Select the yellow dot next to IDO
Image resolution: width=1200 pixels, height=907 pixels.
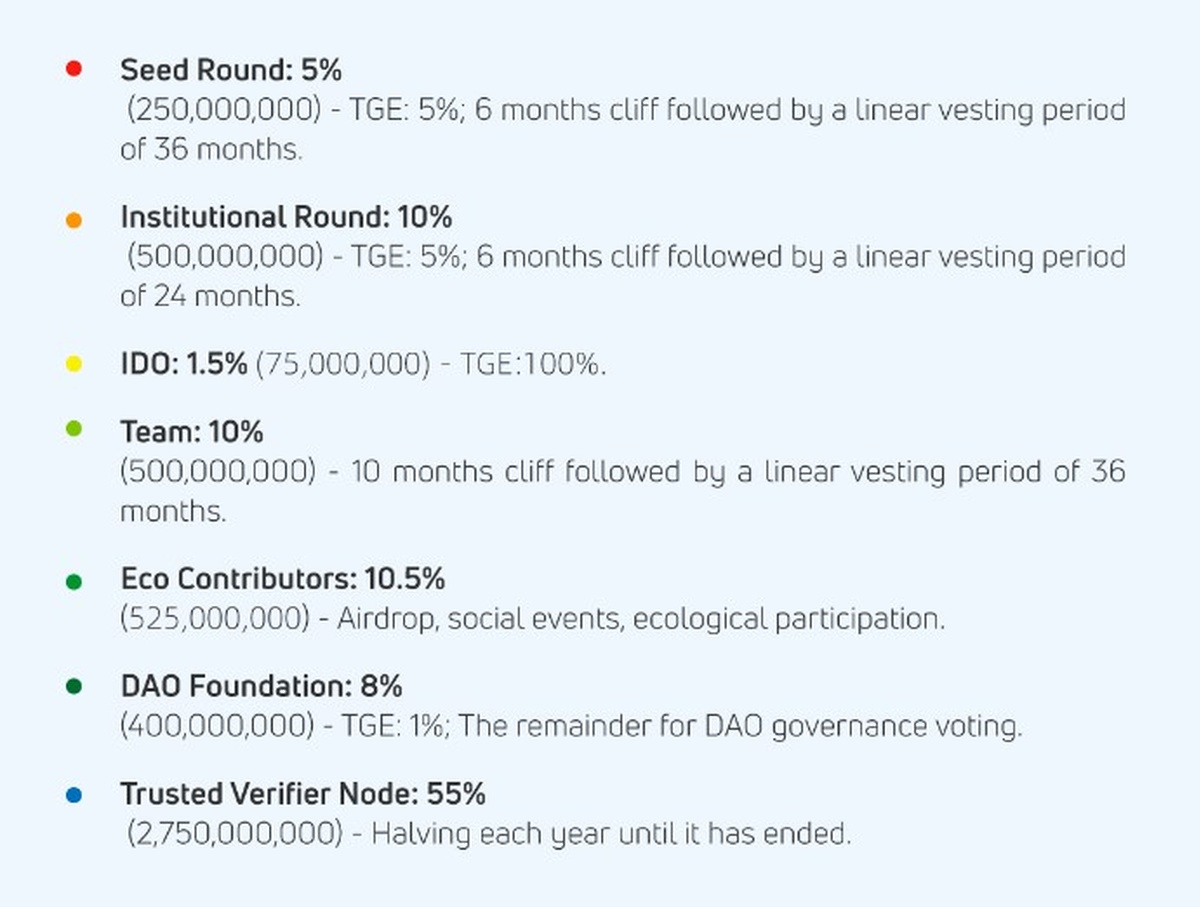coord(73,364)
